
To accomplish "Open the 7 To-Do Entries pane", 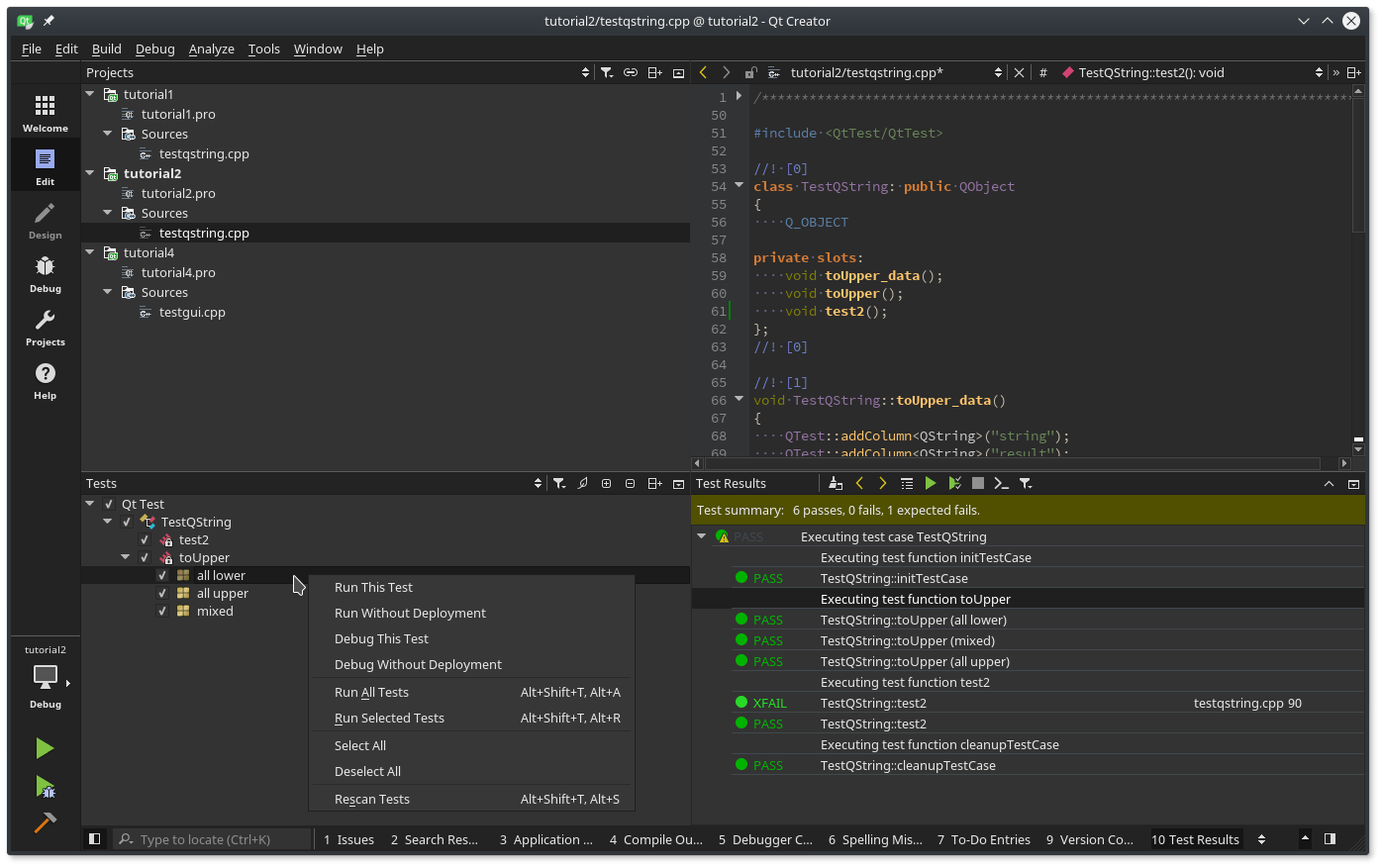I will pos(984,839).
